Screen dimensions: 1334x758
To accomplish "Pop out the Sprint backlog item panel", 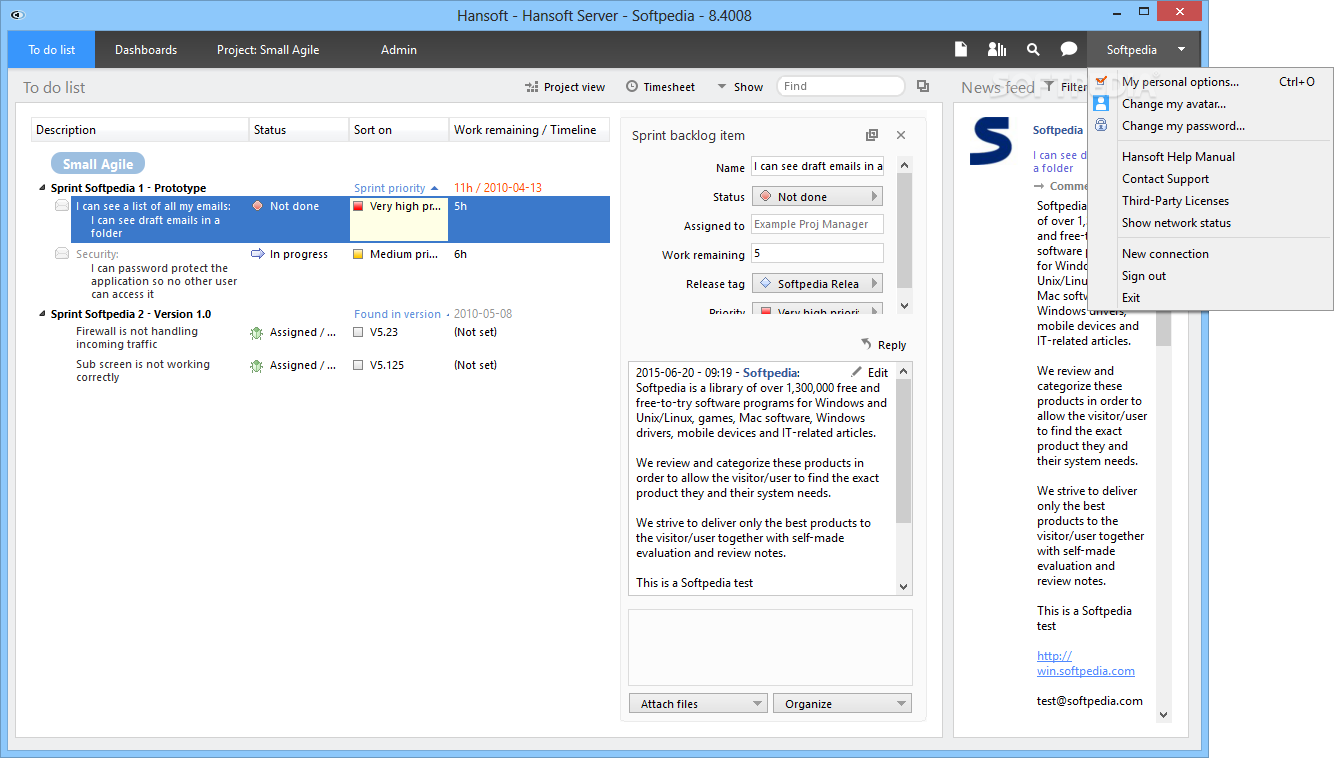I will pyautogui.click(x=872, y=135).
